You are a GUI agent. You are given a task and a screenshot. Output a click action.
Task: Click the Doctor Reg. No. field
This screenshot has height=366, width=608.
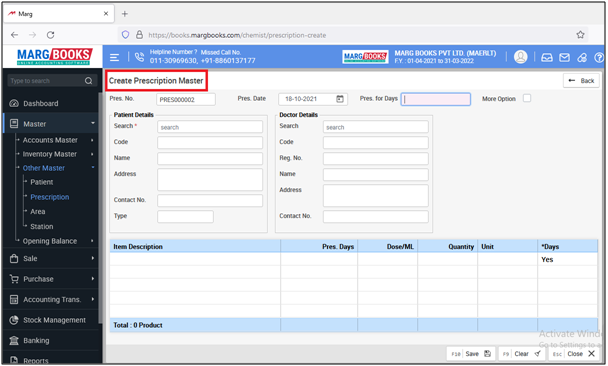pos(376,159)
